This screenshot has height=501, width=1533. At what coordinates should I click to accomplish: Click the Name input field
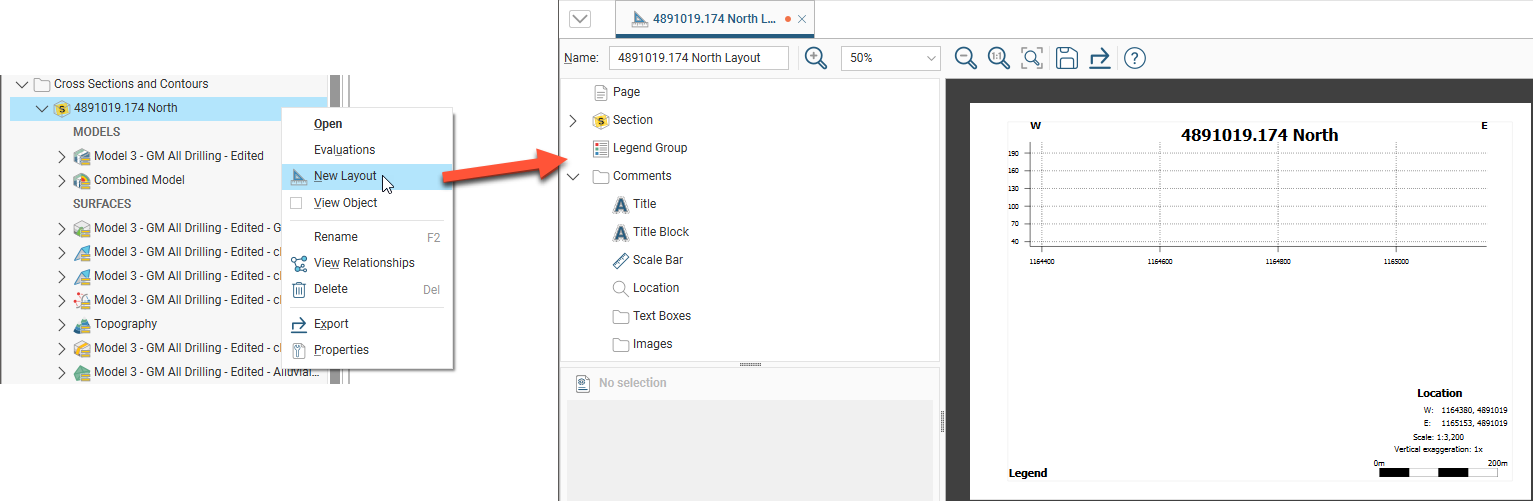pyautogui.click(x=698, y=58)
